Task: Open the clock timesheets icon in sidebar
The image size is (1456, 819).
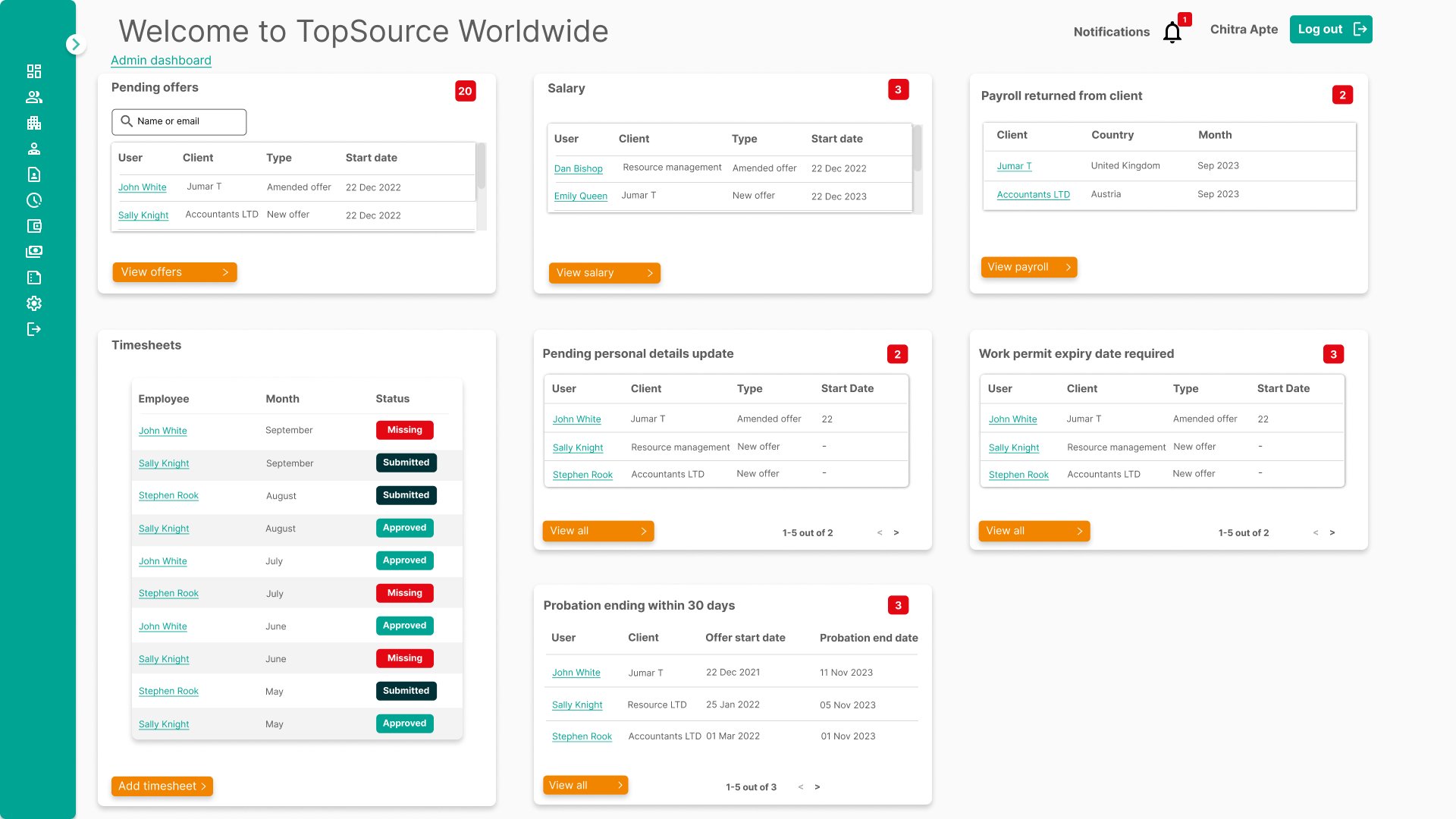Action: [x=34, y=200]
